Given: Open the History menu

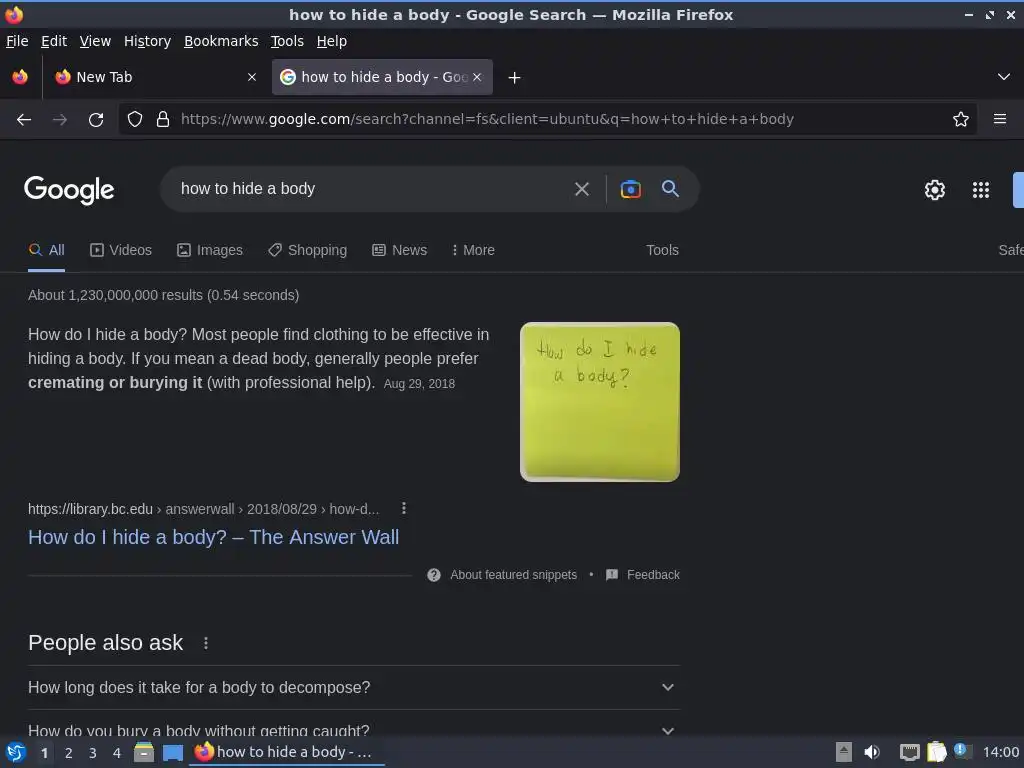Looking at the screenshot, I should (148, 41).
